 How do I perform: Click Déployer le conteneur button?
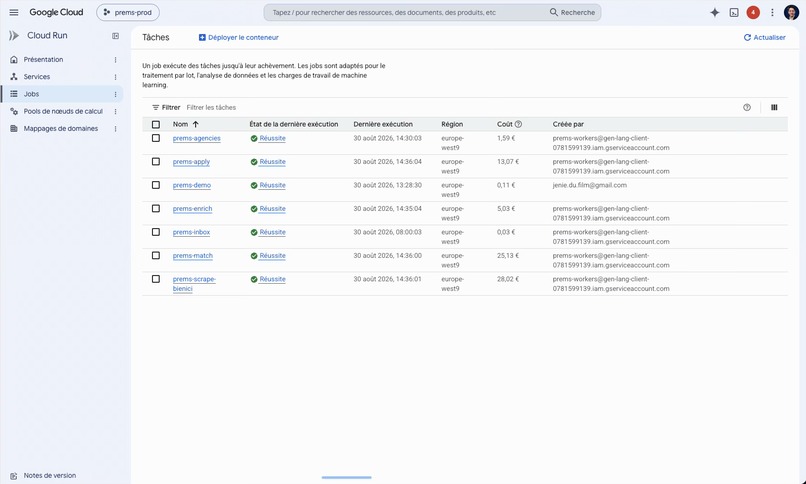pyautogui.click(x=239, y=38)
